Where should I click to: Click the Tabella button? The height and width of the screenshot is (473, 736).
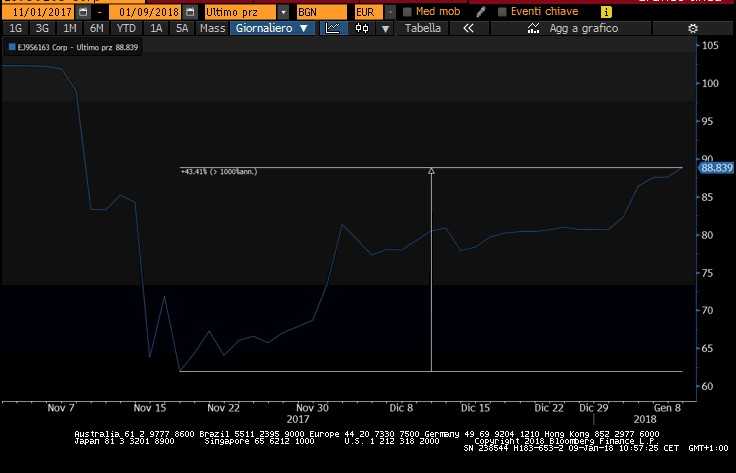point(422,28)
